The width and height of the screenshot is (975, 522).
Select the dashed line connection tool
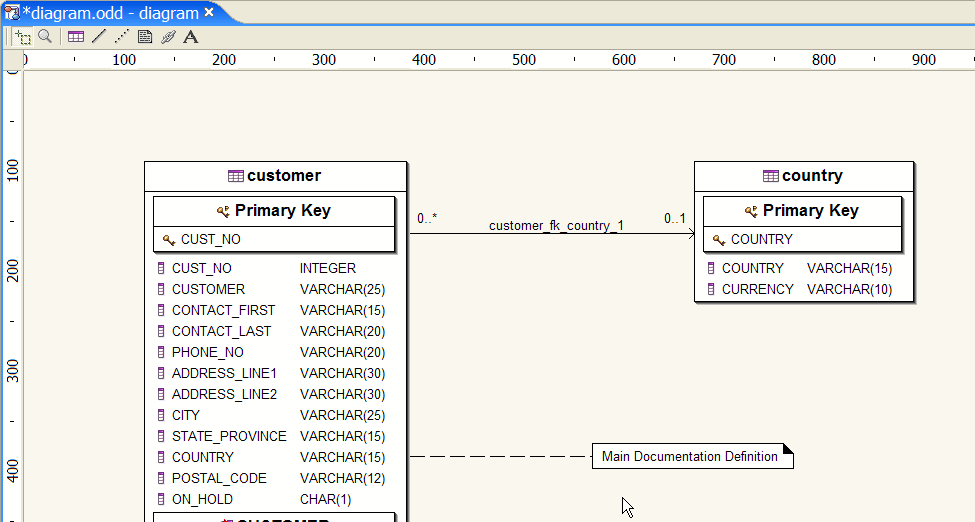(121, 37)
